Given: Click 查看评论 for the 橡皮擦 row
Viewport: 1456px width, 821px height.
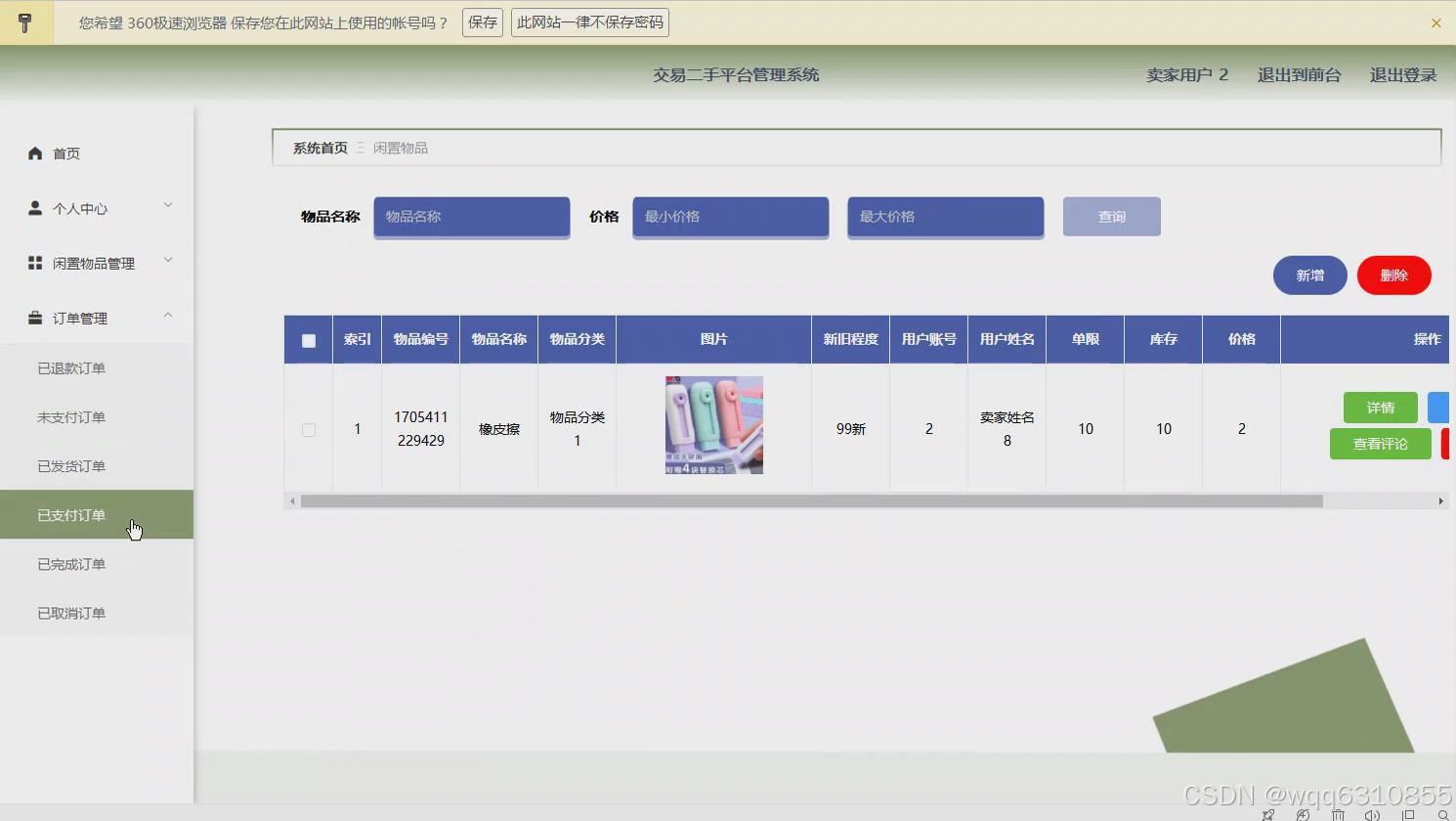Looking at the screenshot, I should click(x=1381, y=444).
